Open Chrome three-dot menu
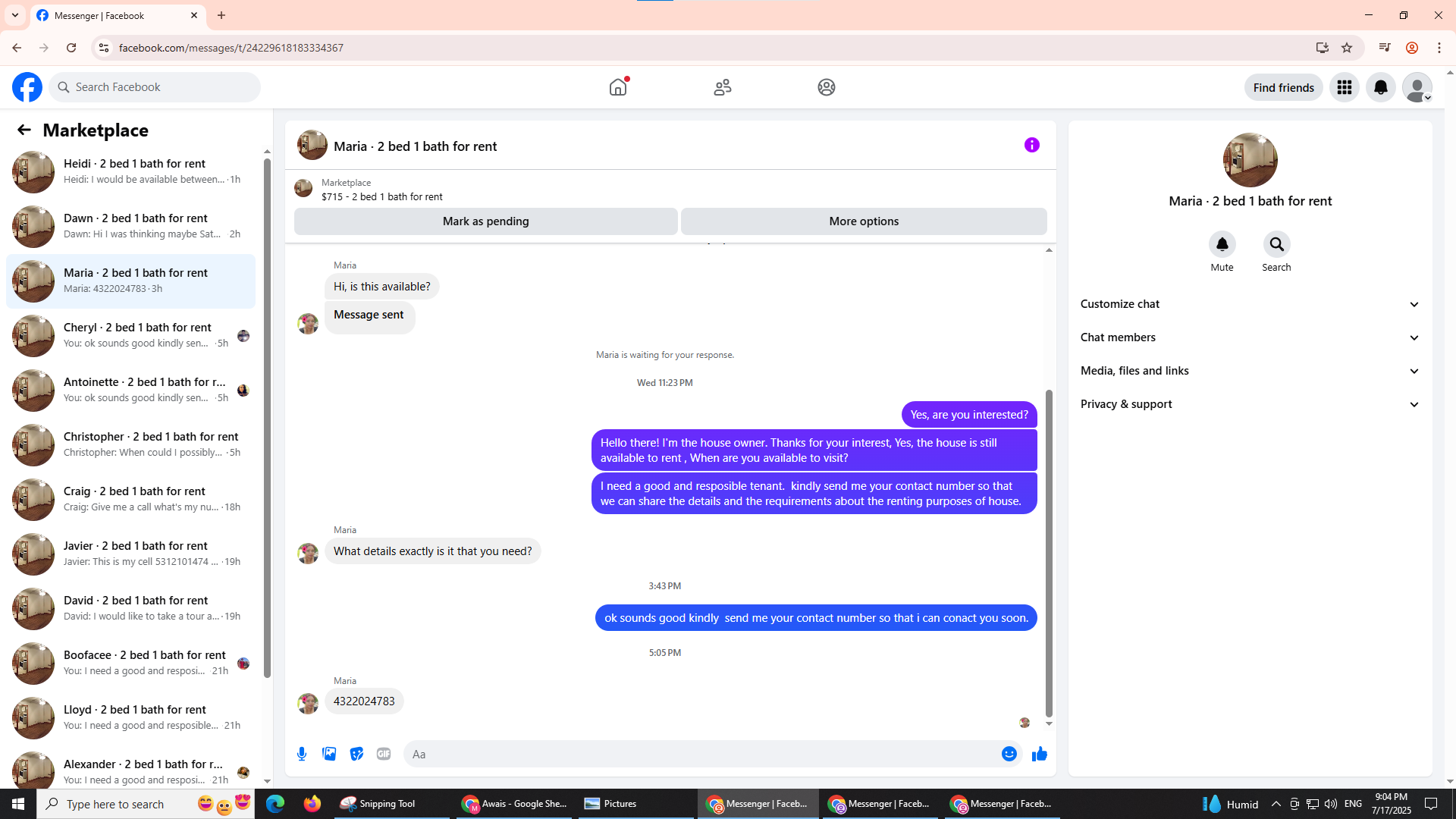This screenshot has width=1456, height=819. (1439, 48)
